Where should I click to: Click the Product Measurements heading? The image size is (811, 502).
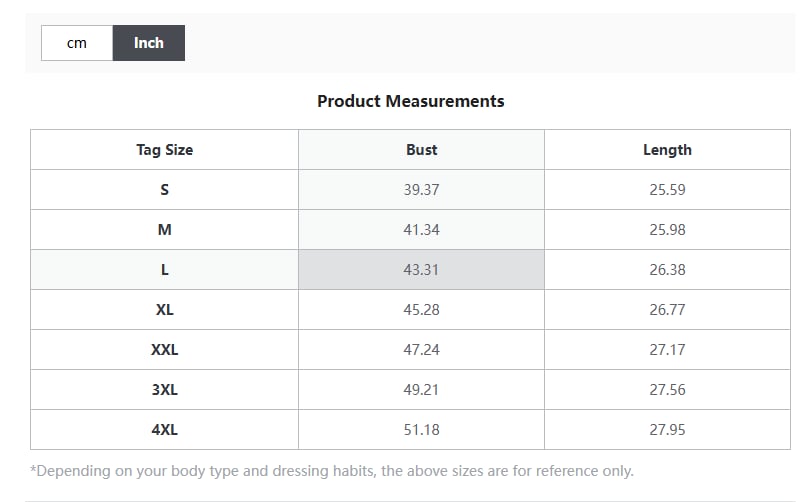click(x=410, y=101)
